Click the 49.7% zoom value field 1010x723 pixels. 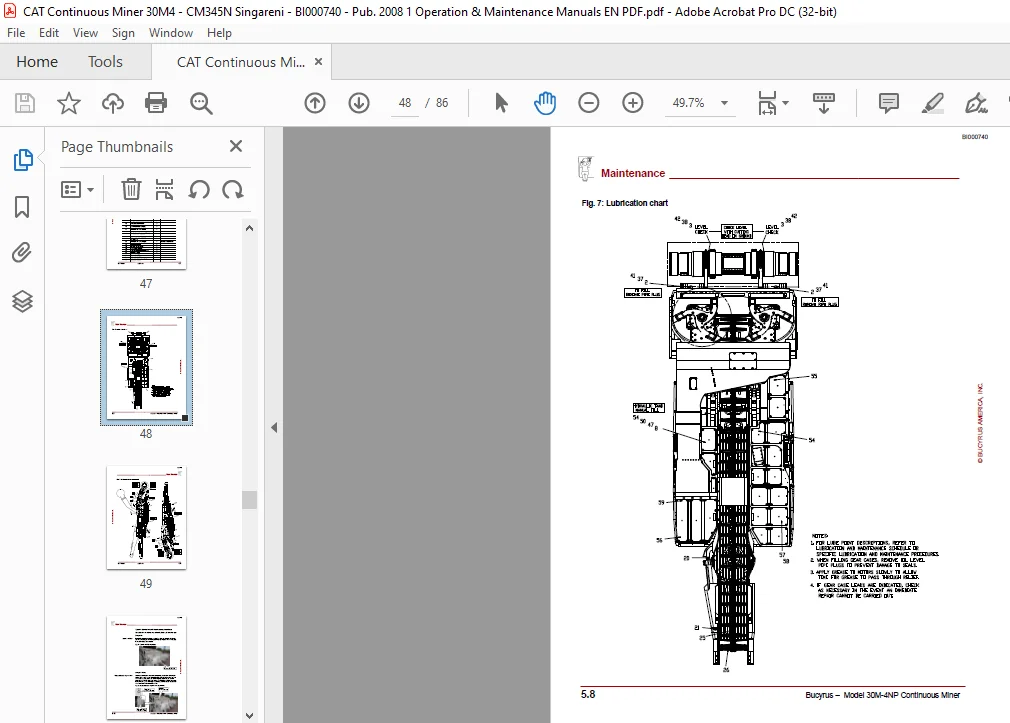click(689, 103)
